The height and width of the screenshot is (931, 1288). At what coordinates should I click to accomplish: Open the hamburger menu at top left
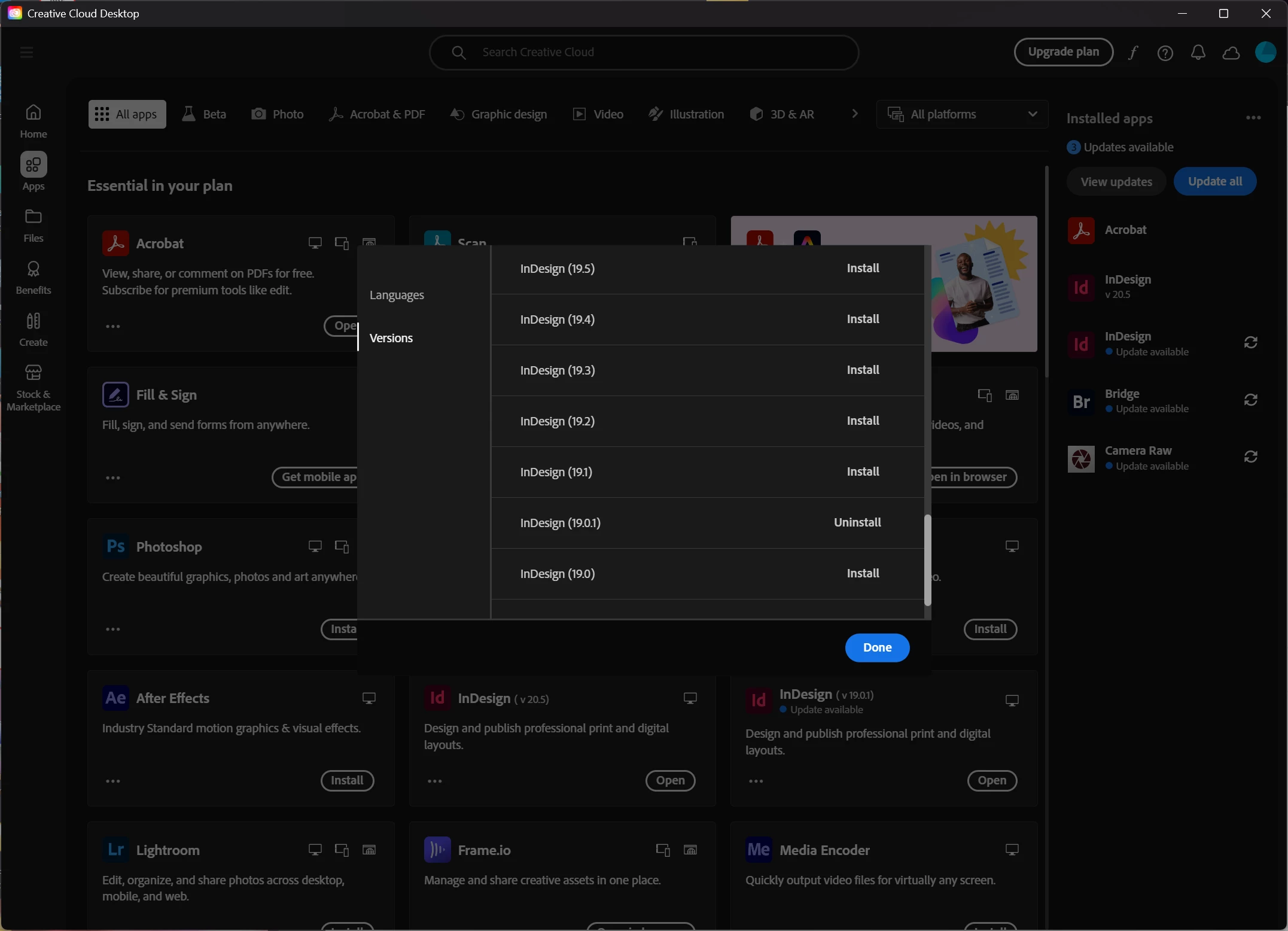[26, 53]
